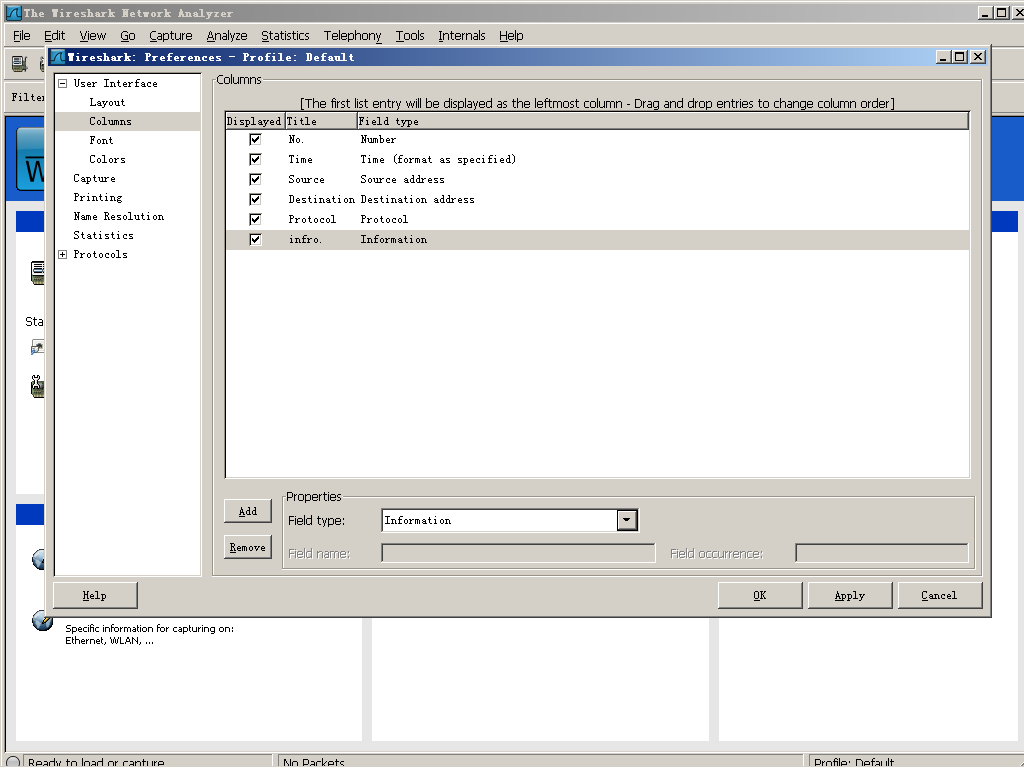The width and height of the screenshot is (1024, 768).
Task: Toggle Displayed checkbox for the Time column
Action: tap(255, 159)
